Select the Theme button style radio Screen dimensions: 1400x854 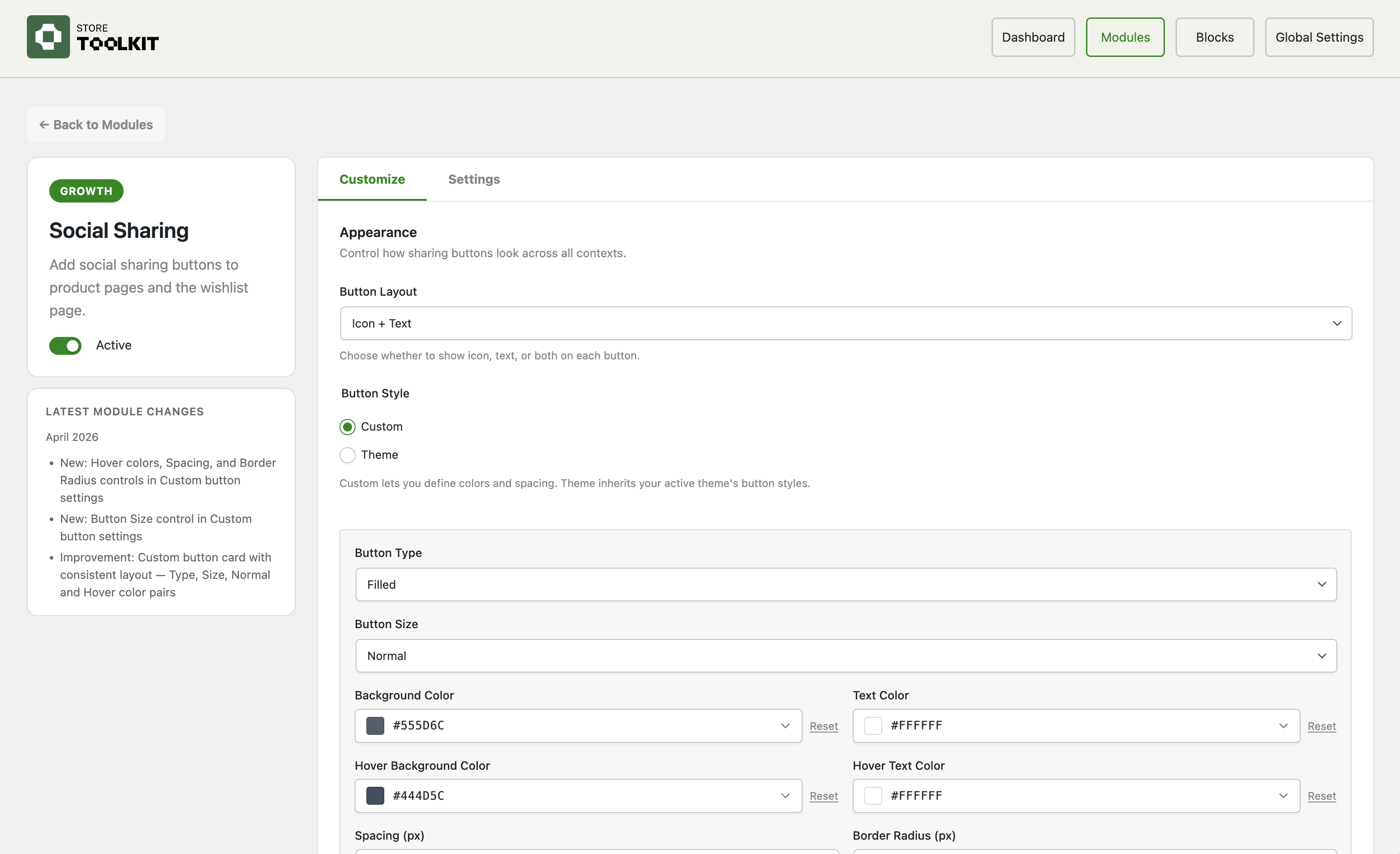[347, 455]
